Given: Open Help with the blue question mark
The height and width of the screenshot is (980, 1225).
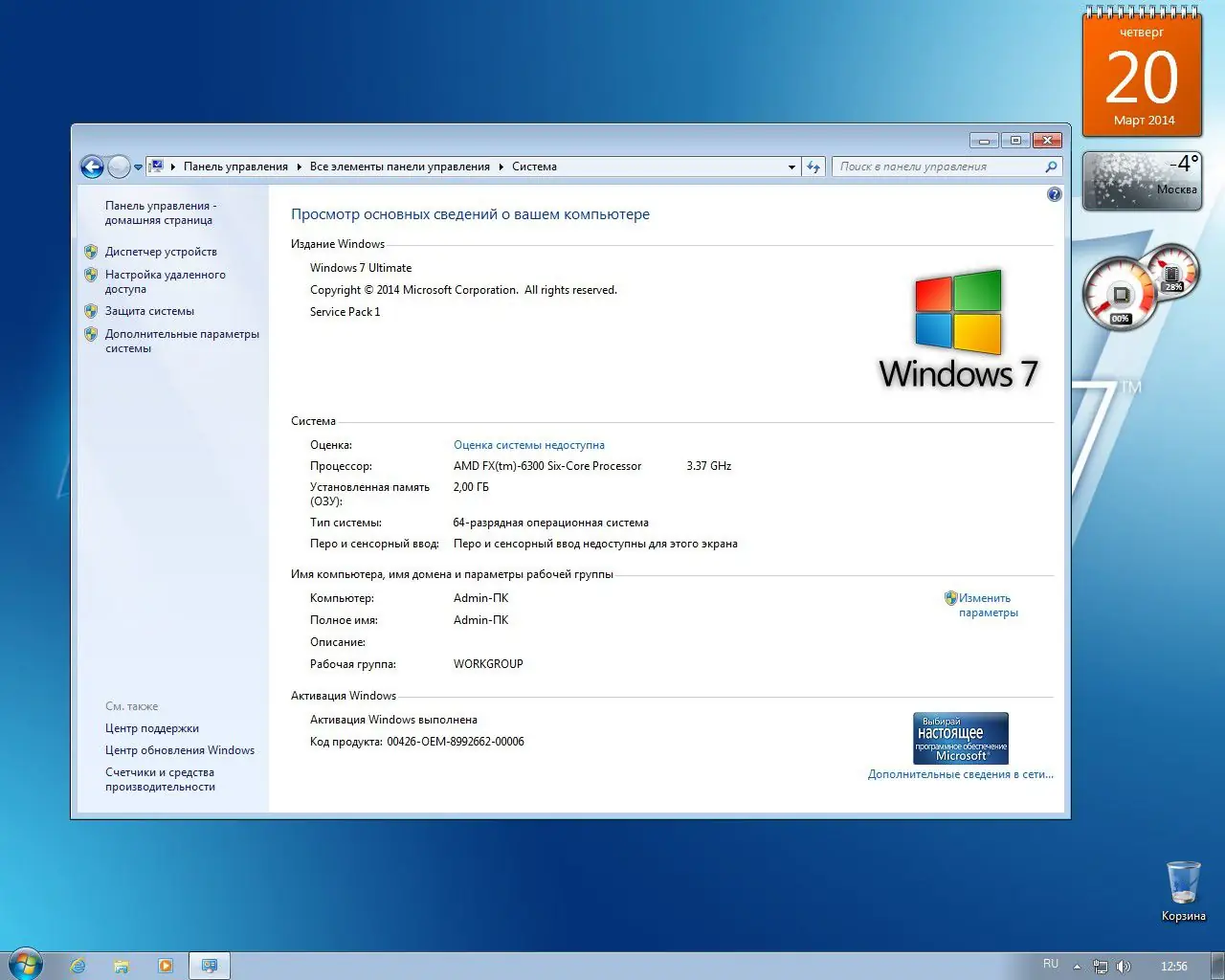Looking at the screenshot, I should pyautogui.click(x=1055, y=194).
